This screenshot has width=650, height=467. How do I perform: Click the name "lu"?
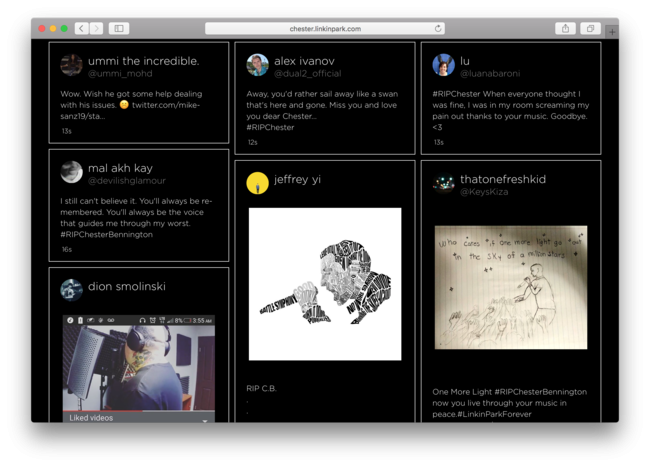pos(465,61)
